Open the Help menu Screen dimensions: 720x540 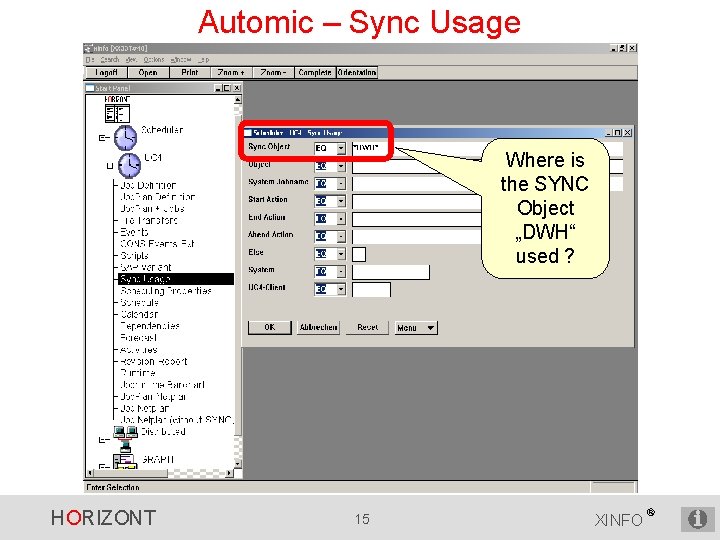[x=204, y=60]
